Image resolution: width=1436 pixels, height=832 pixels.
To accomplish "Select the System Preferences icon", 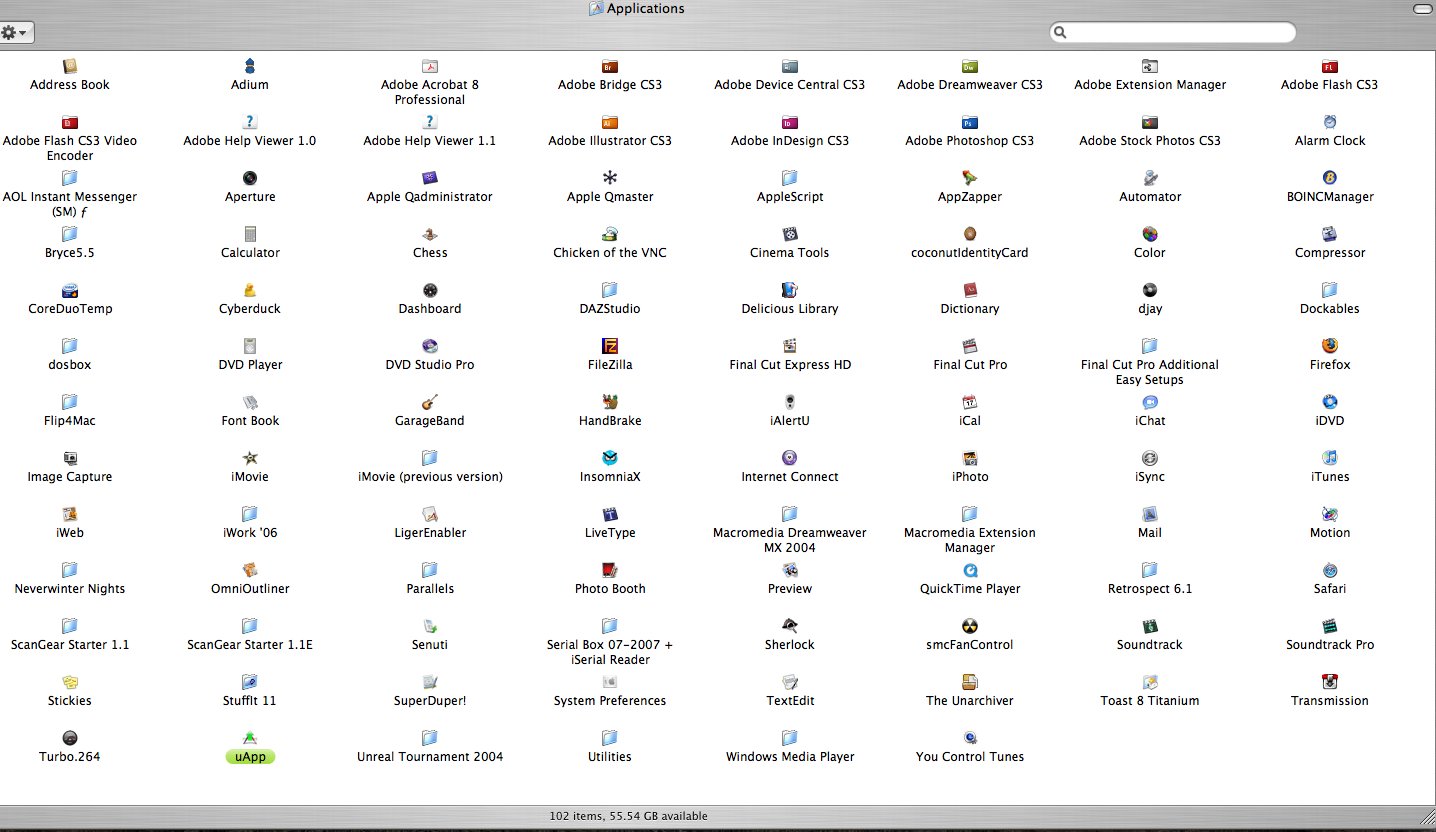I will 610,682.
